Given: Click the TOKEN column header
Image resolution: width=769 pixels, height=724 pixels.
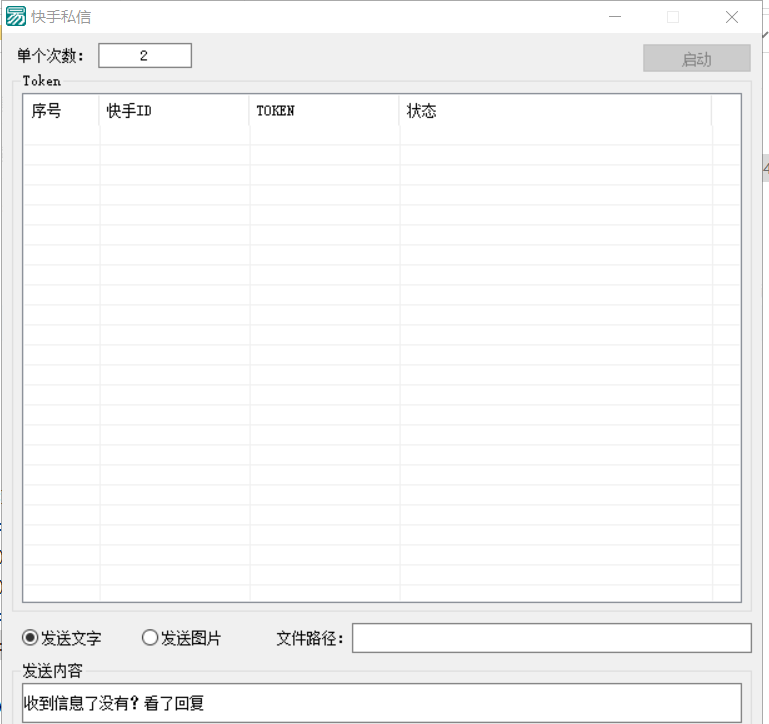Looking at the screenshot, I should point(324,111).
